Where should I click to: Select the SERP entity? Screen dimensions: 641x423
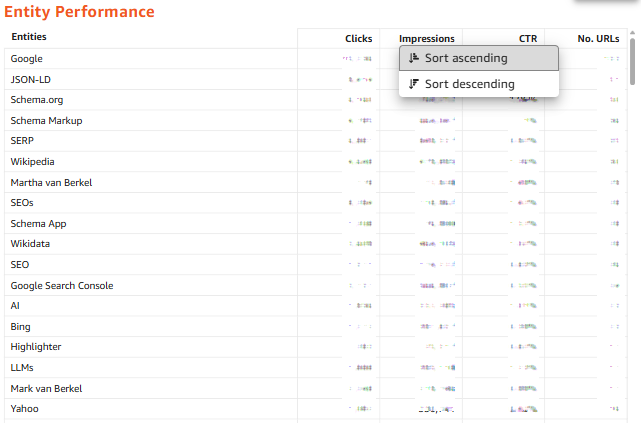click(x=22, y=141)
